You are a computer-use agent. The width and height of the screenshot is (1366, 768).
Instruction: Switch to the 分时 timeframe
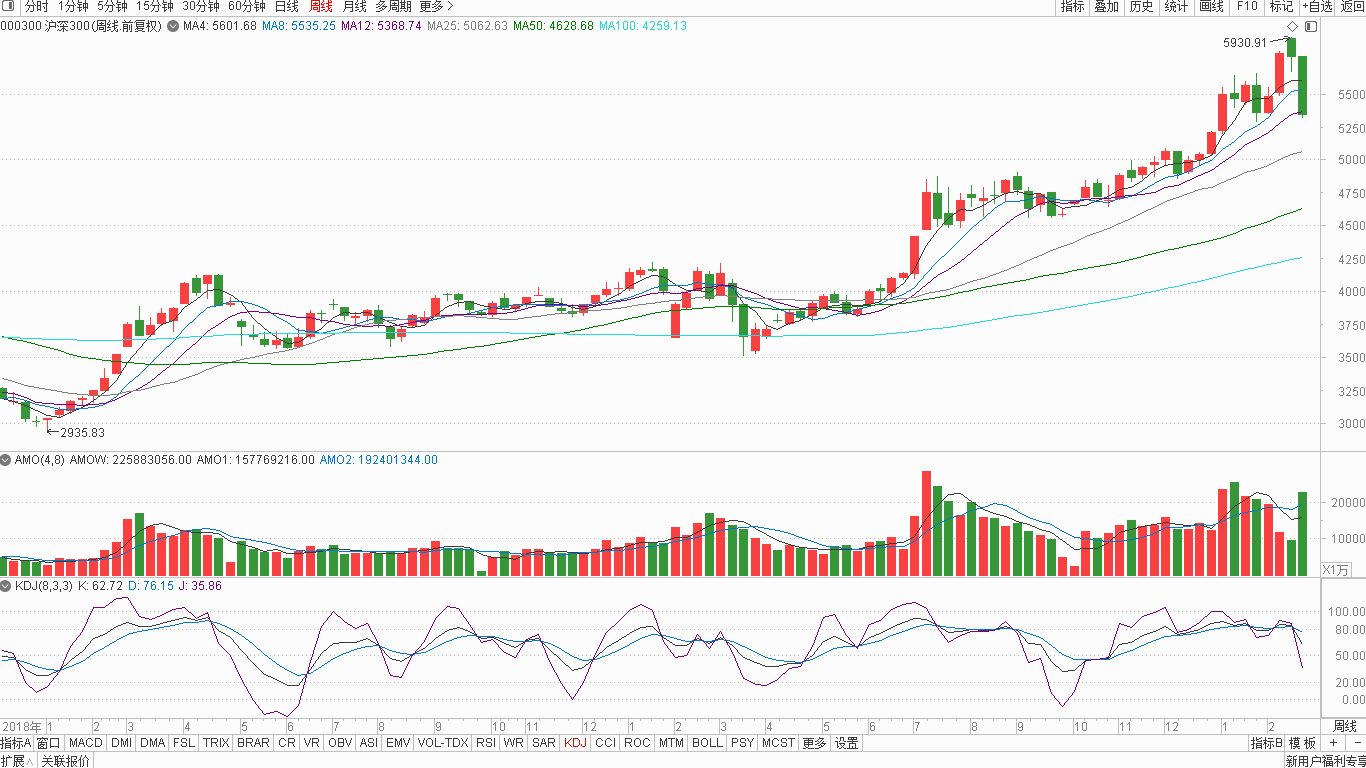(x=36, y=6)
